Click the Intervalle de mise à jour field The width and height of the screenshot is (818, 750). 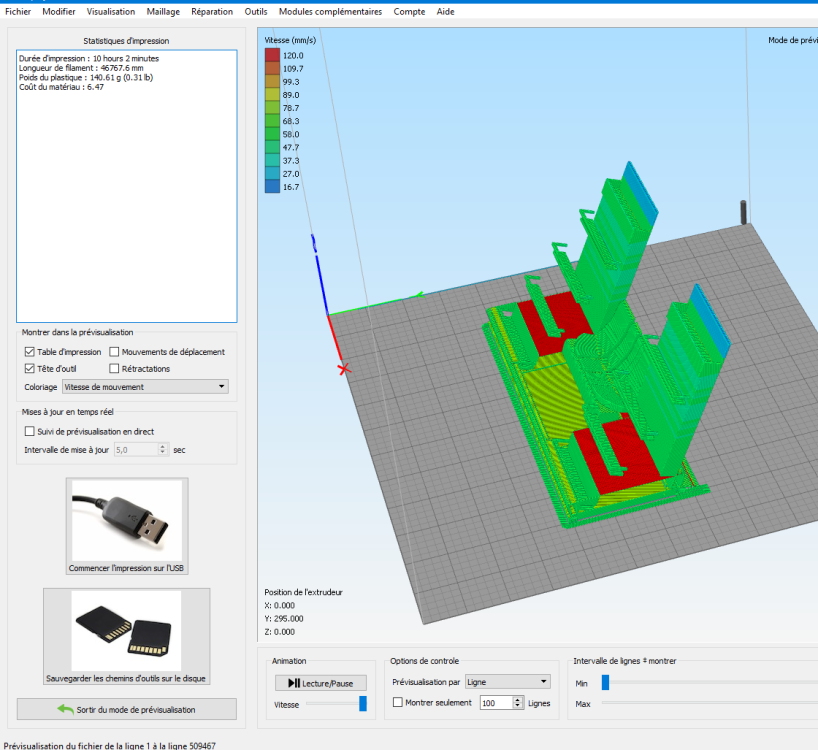136,450
